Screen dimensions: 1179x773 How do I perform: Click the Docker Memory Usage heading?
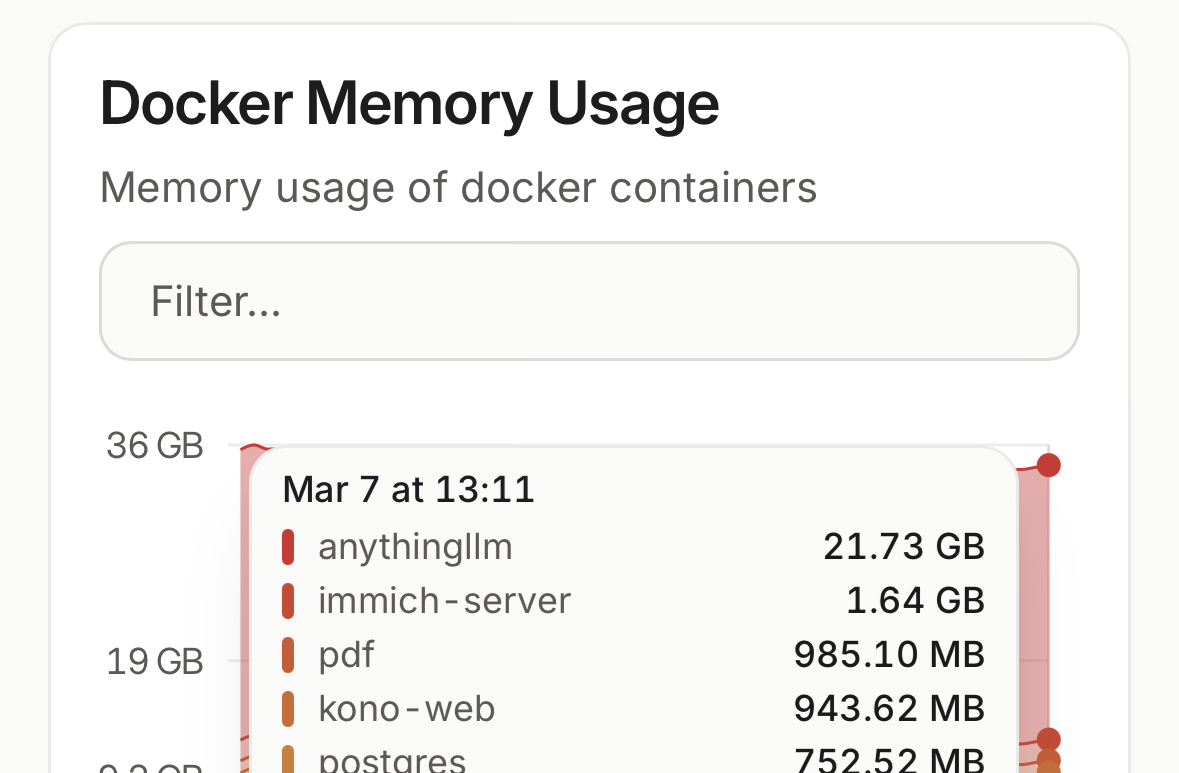[x=410, y=104]
